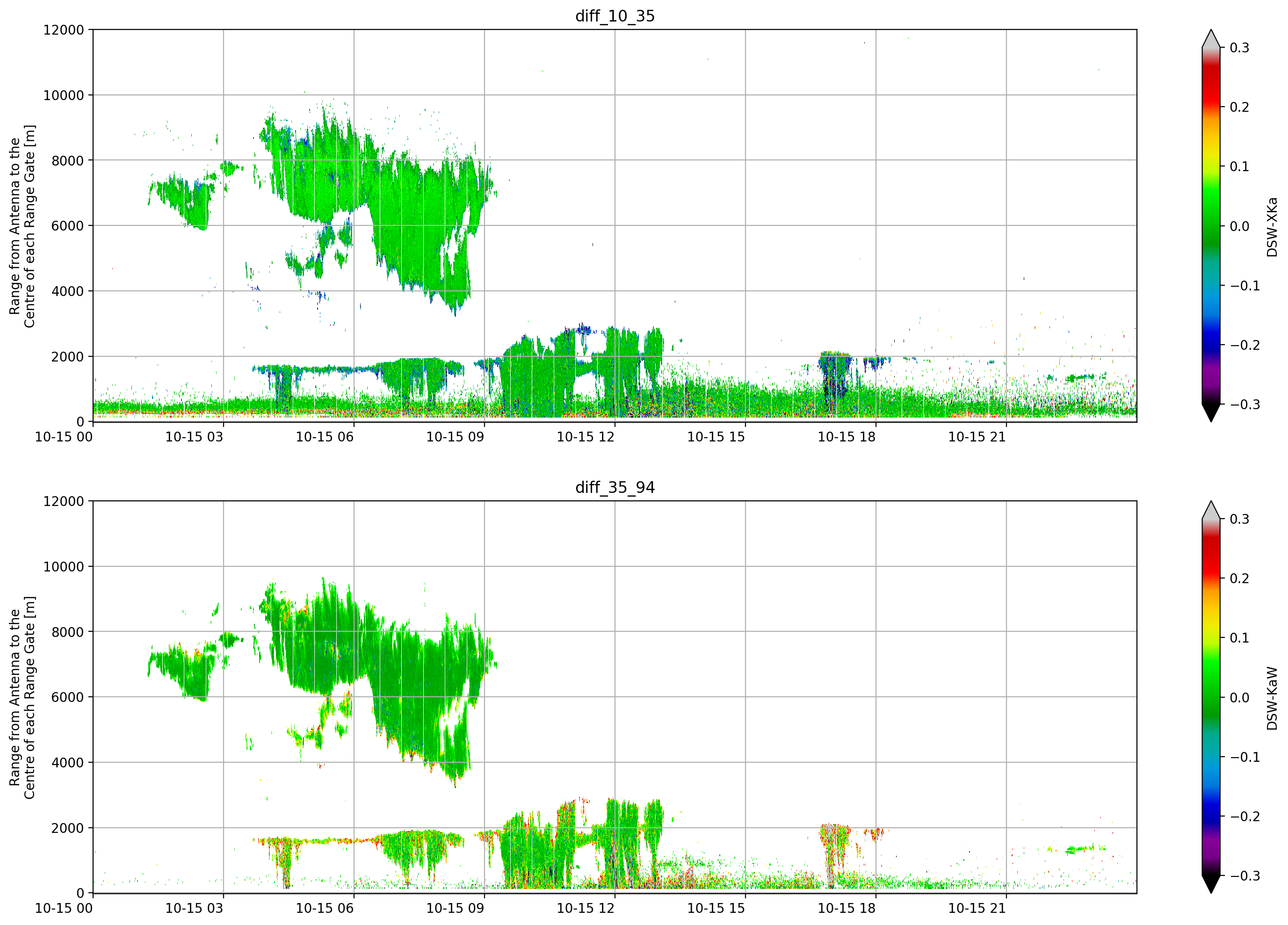1288x925 pixels.
Task: Select the DSW-XKa colorbar label
Action: (1272, 226)
